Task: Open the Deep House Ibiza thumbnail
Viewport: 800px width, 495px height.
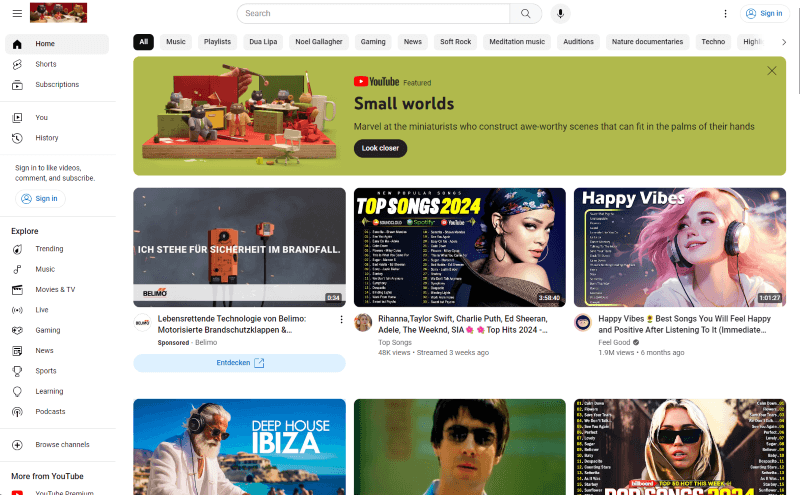Action: click(239, 447)
